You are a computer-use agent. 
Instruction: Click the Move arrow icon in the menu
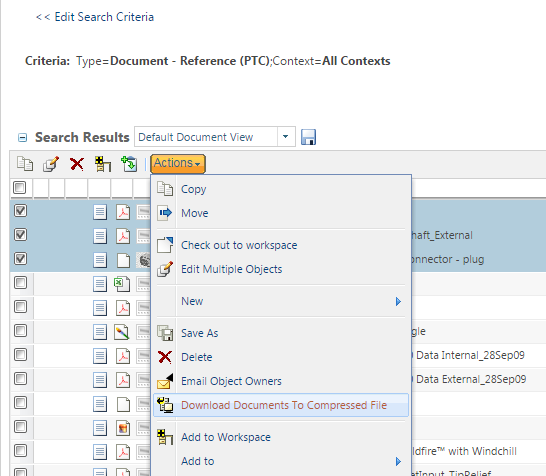pyautogui.click(x=165, y=213)
